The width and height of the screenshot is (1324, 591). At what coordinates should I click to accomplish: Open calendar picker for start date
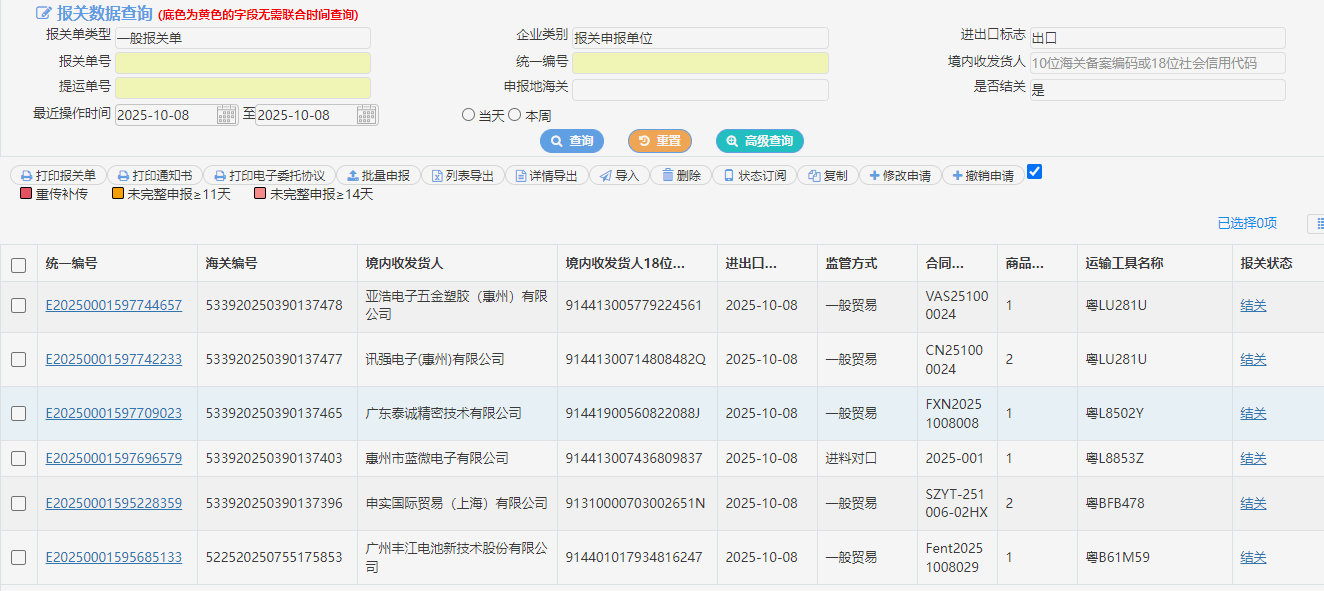[227, 115]
